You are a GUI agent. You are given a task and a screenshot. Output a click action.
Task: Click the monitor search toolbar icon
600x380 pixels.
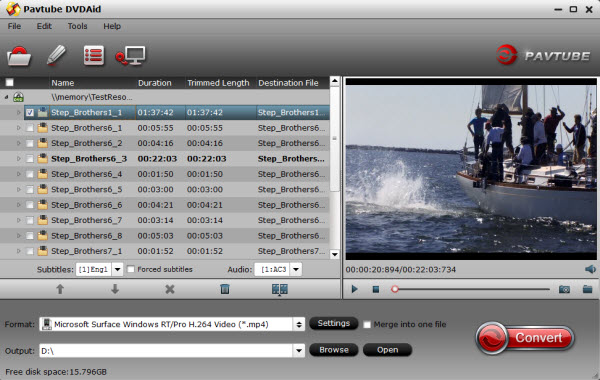(x=130, y=56)
